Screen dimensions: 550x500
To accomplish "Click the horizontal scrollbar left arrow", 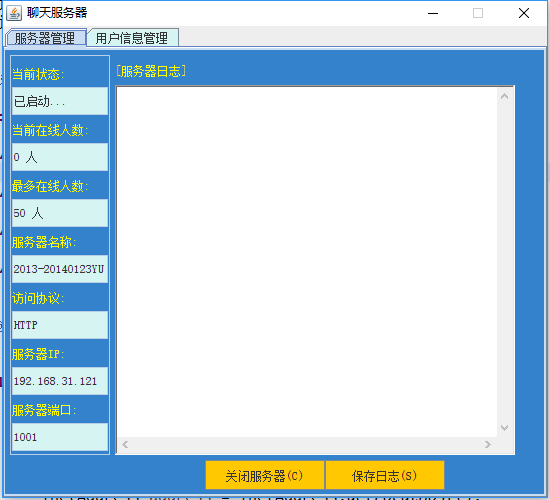I will coord(125,445).
